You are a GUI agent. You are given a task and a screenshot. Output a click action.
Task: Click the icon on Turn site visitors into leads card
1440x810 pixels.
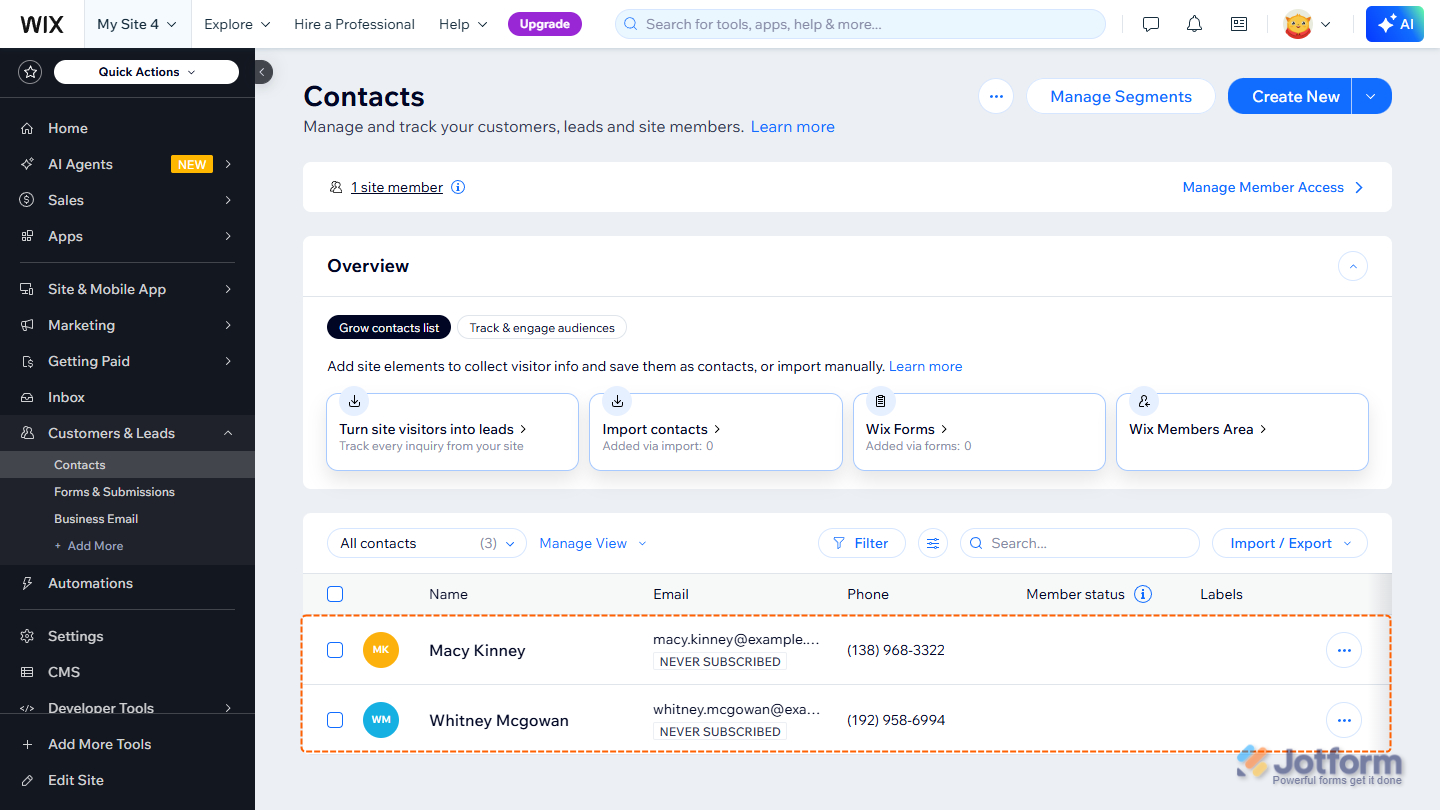(x=354, y=401)
